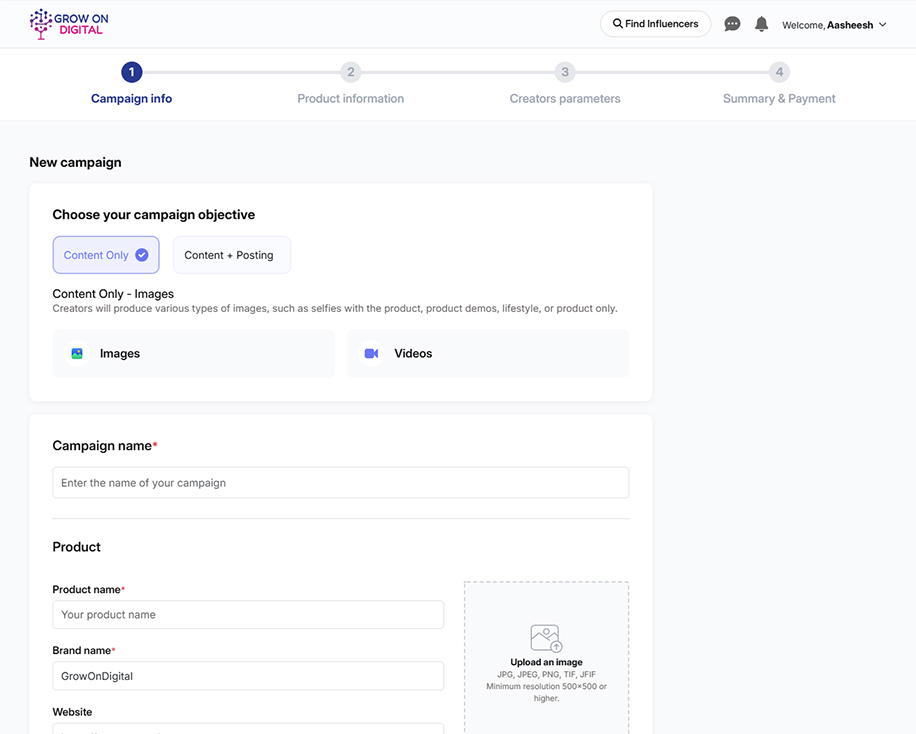The height and width of the screenshot is (734, 916).
Task: Select the Content Only objective
Action: coord(105,255)
